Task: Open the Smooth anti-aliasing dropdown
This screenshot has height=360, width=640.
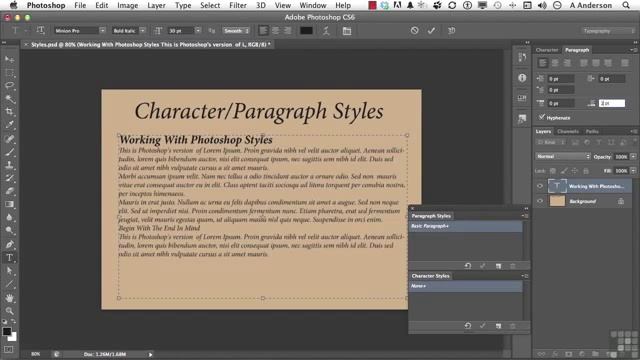Action: pos(237,31)
